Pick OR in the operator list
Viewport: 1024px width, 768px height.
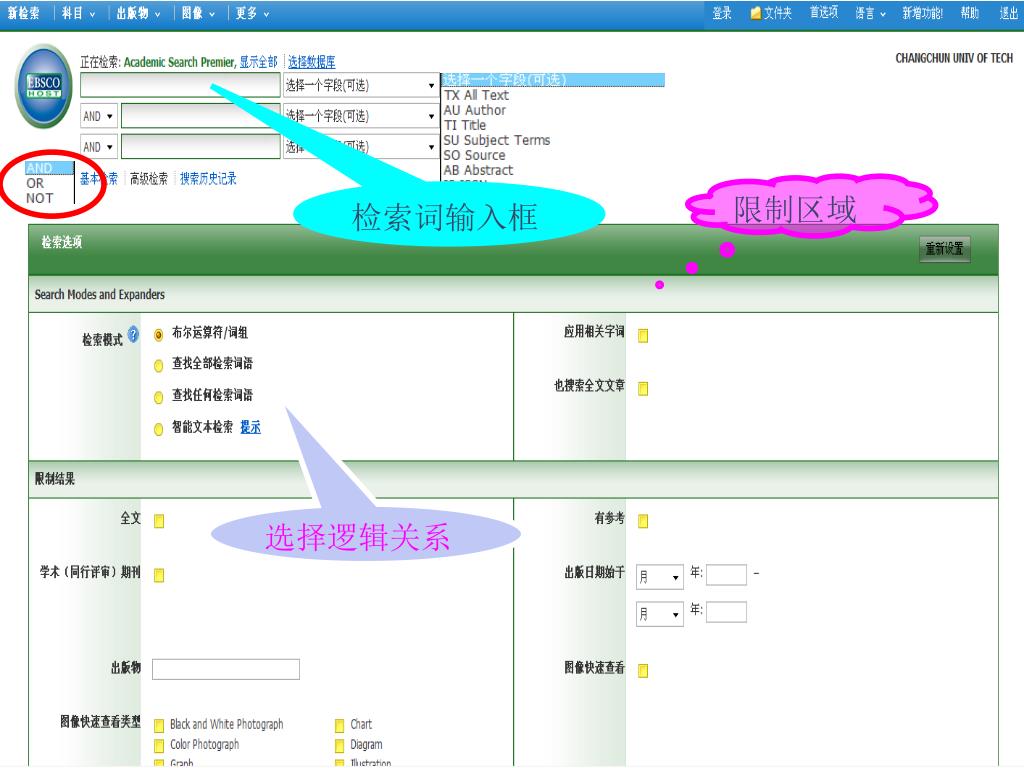(x=35, y=184)
